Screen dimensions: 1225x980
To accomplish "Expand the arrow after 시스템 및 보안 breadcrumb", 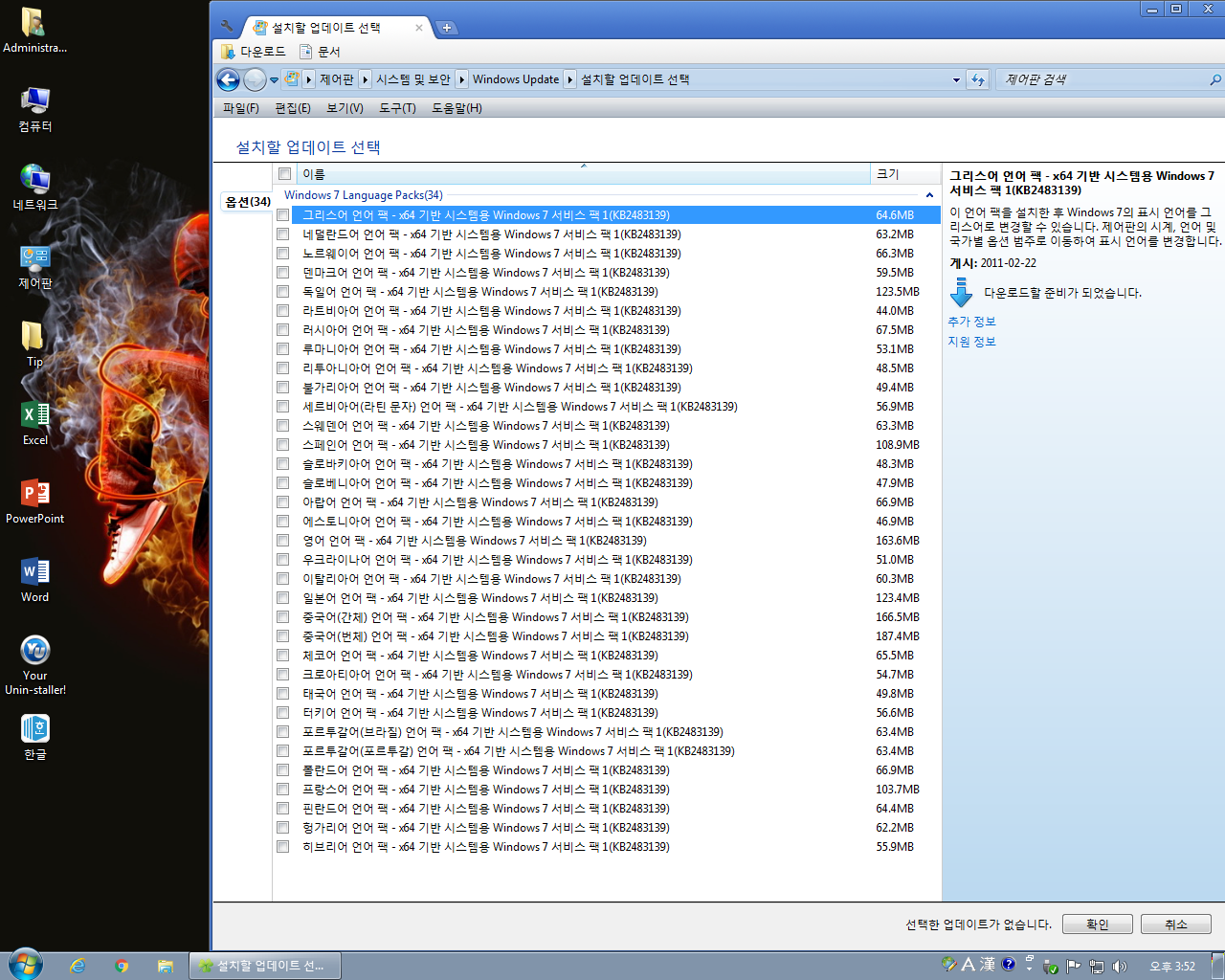I will (x=461, y=79).
